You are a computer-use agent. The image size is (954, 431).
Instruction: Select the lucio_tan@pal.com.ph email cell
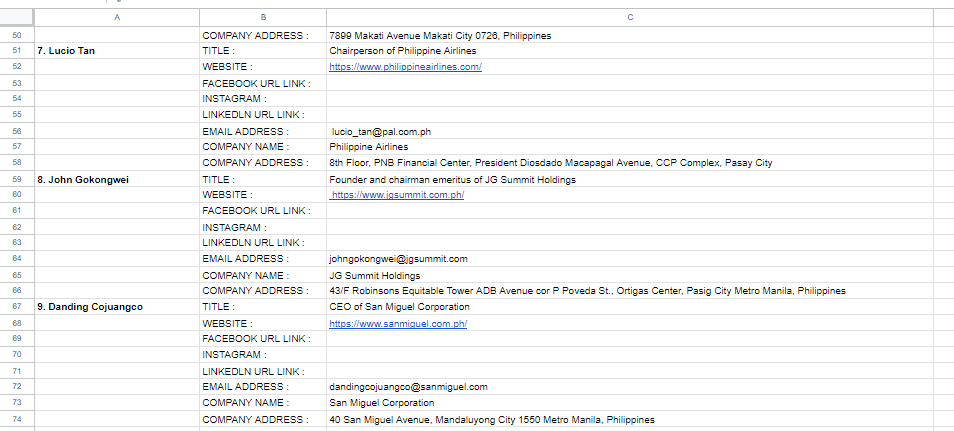(630, 131)
